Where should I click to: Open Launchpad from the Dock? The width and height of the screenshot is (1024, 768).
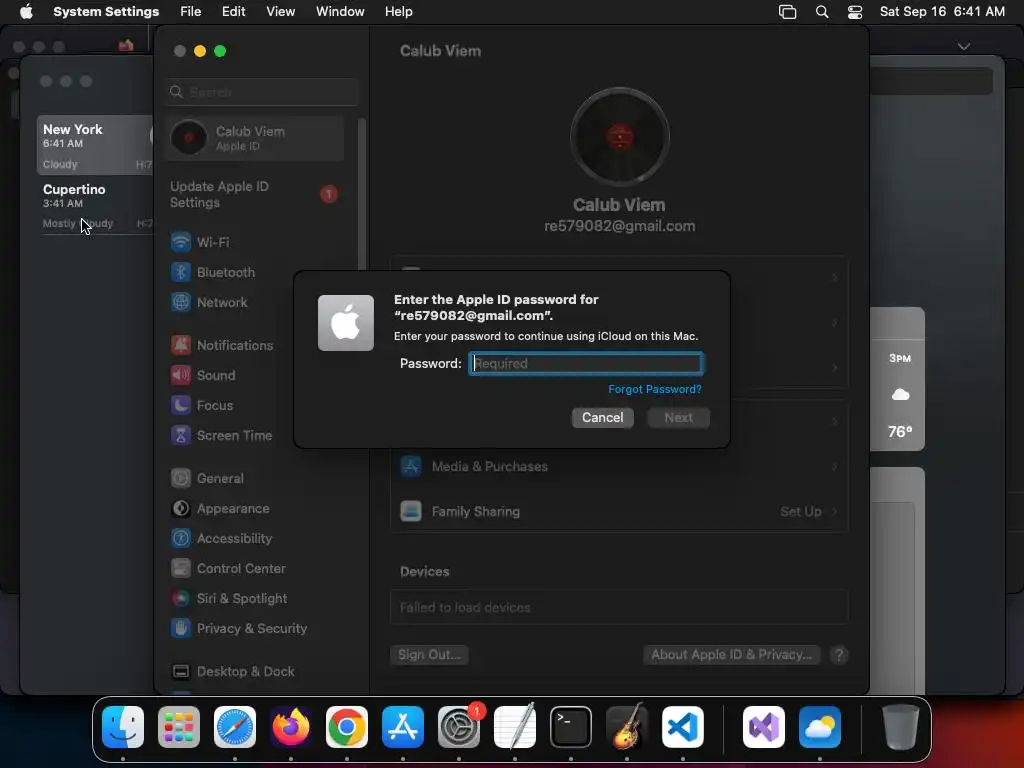pos(179,727)
